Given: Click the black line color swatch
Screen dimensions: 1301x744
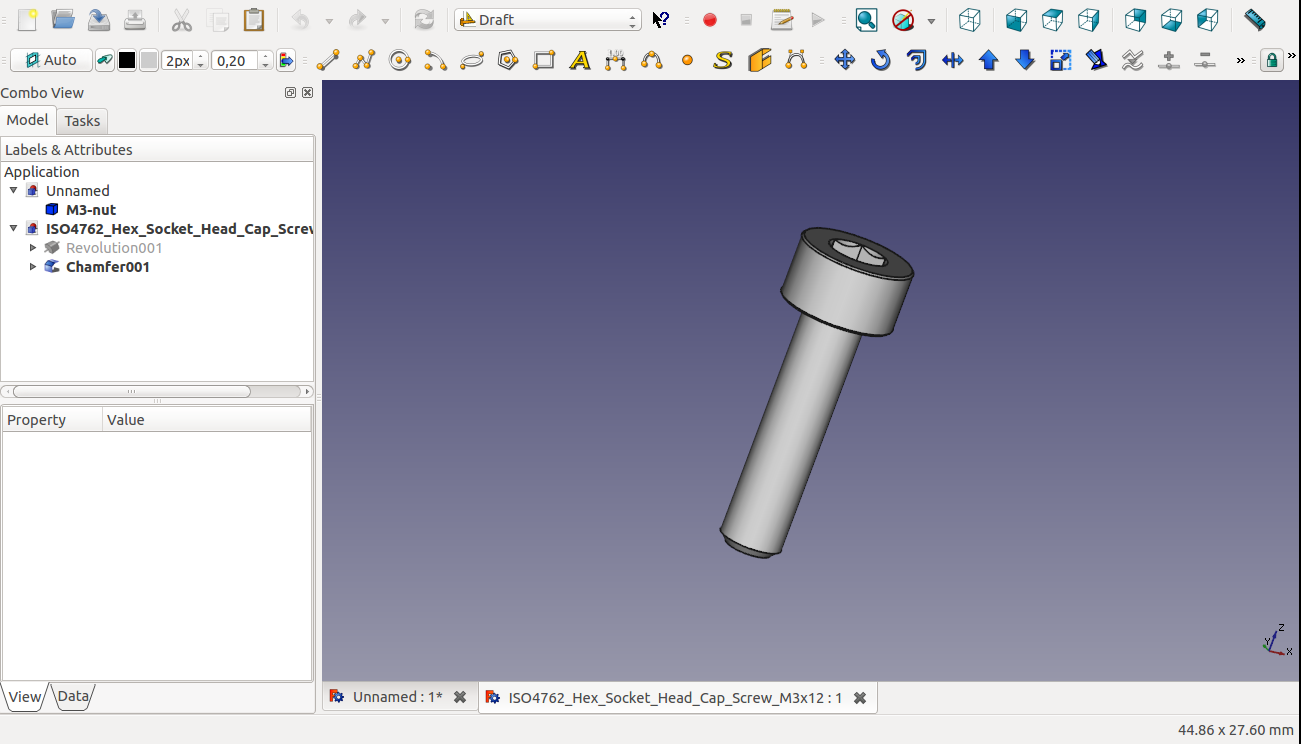Looking at the screenshot, I should tap(127, 61).
